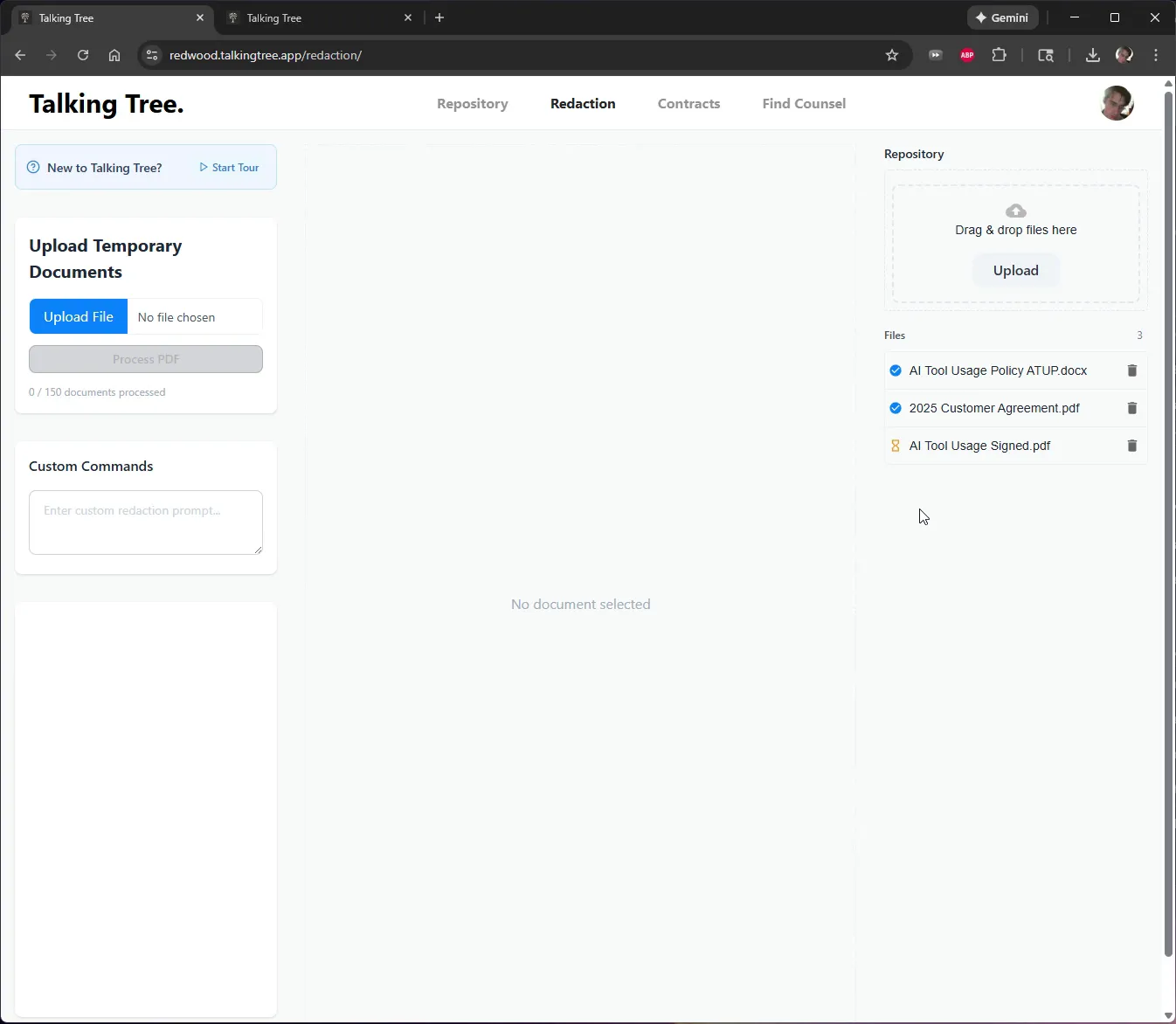
Task: Click checkmark status of AI Tool Usage Policy ATUP.docx
Action: pos(896,370)
